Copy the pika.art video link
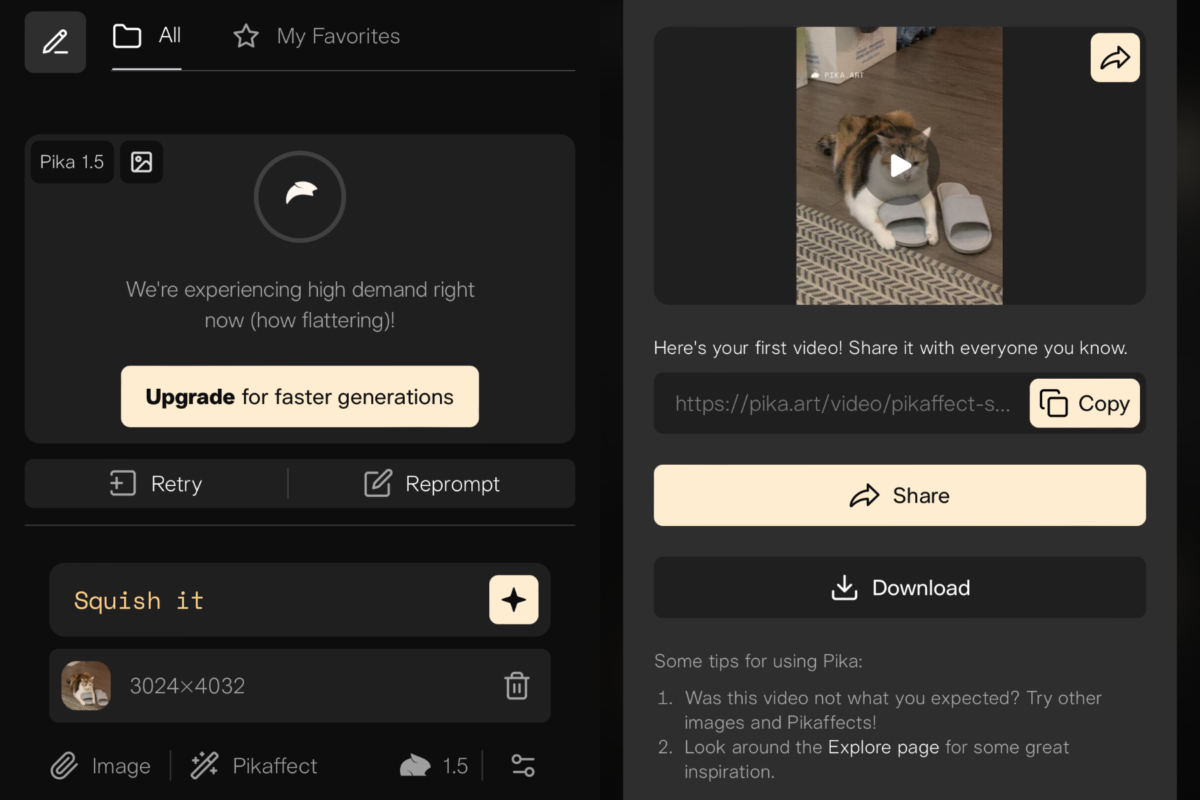1200x800 pixels. point(1085,404)
